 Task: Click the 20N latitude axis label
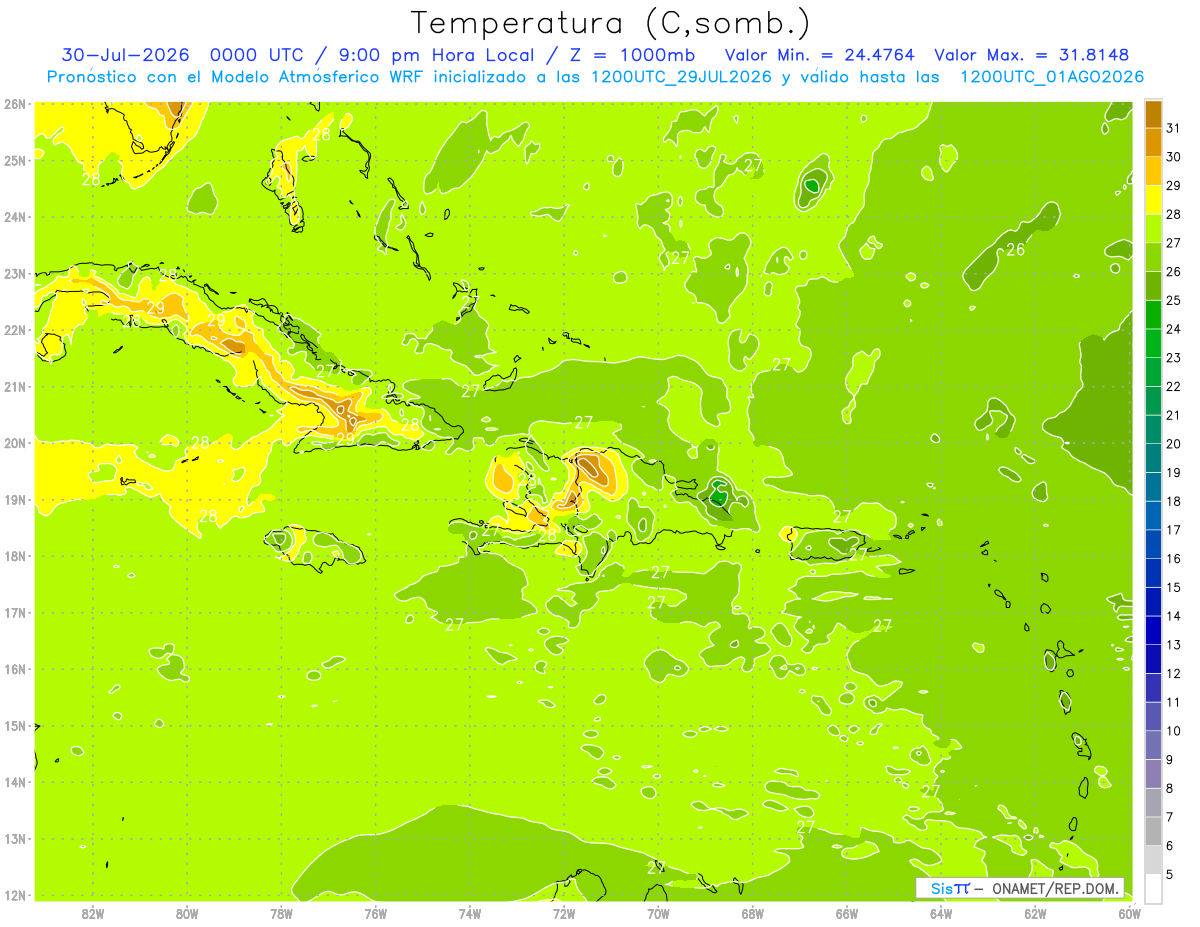(x=14, y=443)
